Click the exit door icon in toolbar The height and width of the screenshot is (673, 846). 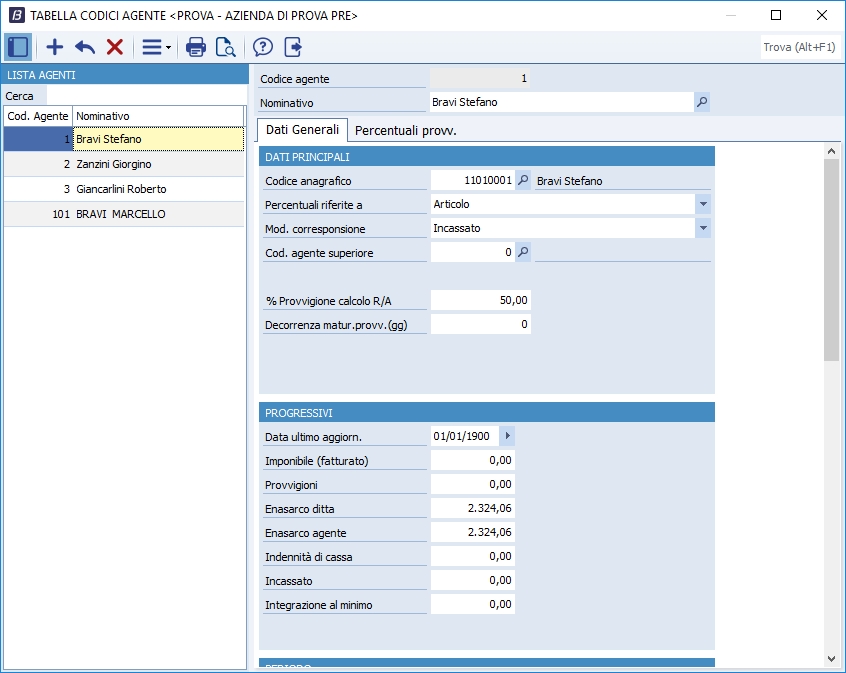pyautogui.click(x=293, y=47)
